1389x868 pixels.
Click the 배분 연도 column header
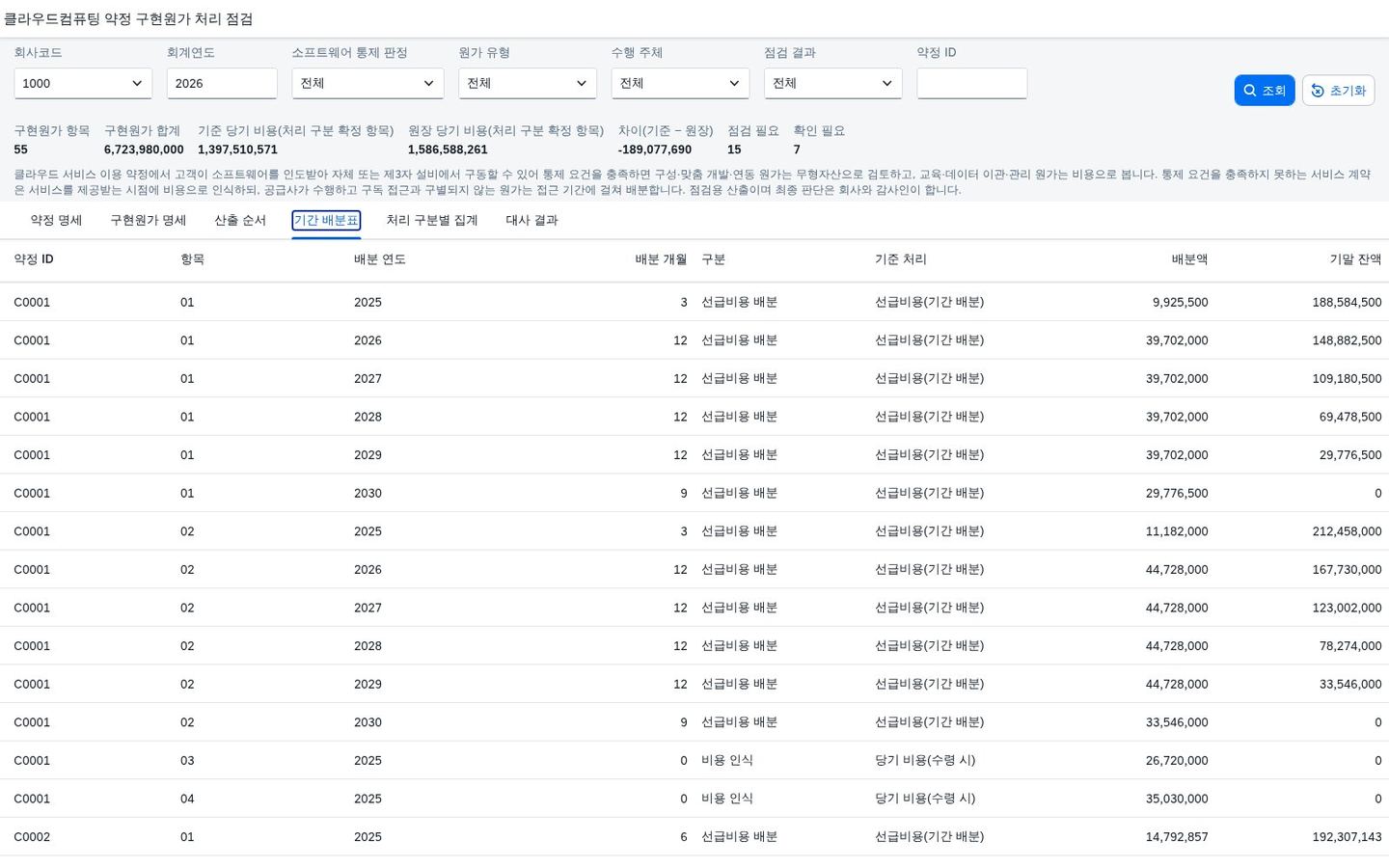380,259
